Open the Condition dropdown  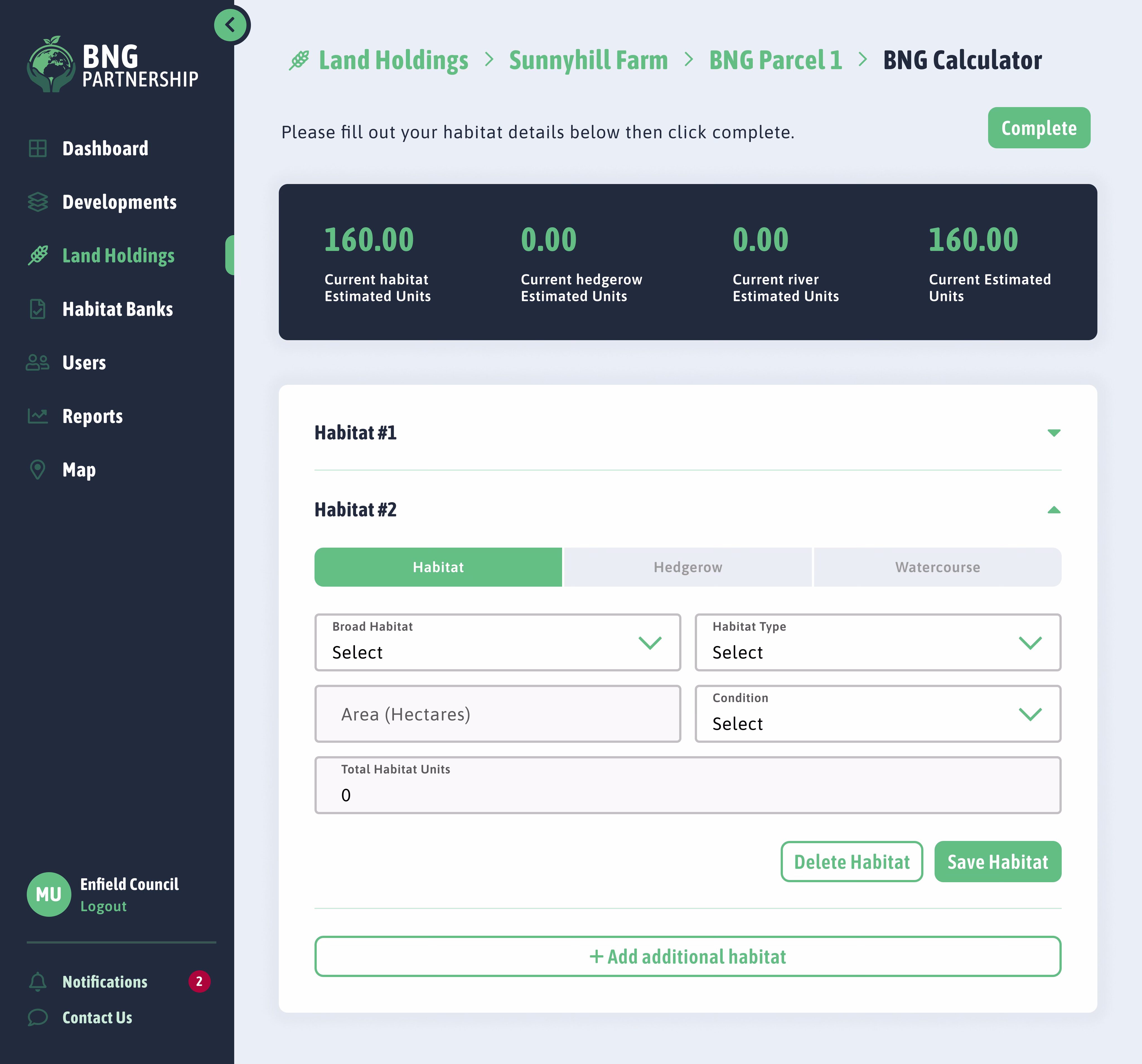pos(877,714)
